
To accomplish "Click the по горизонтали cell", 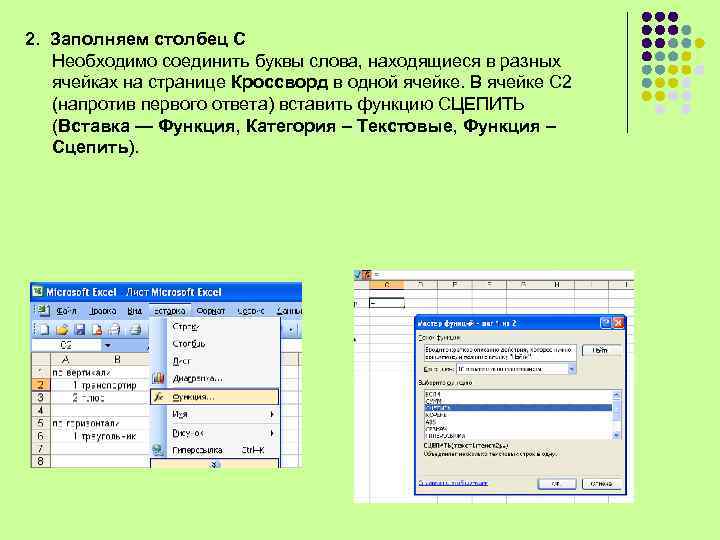I will 86,423.
